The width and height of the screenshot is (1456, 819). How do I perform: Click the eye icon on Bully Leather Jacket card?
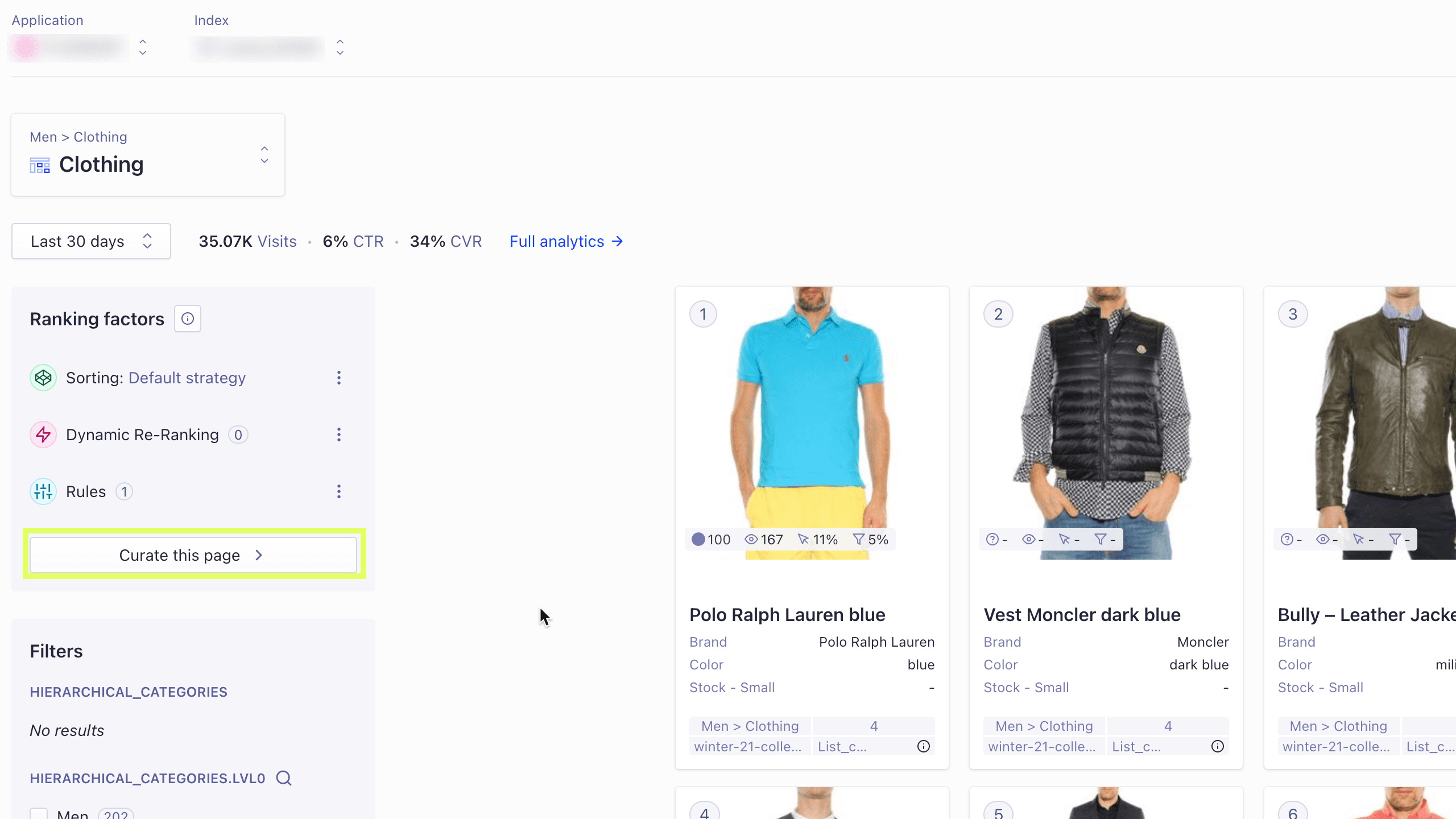click(1322, 540)
